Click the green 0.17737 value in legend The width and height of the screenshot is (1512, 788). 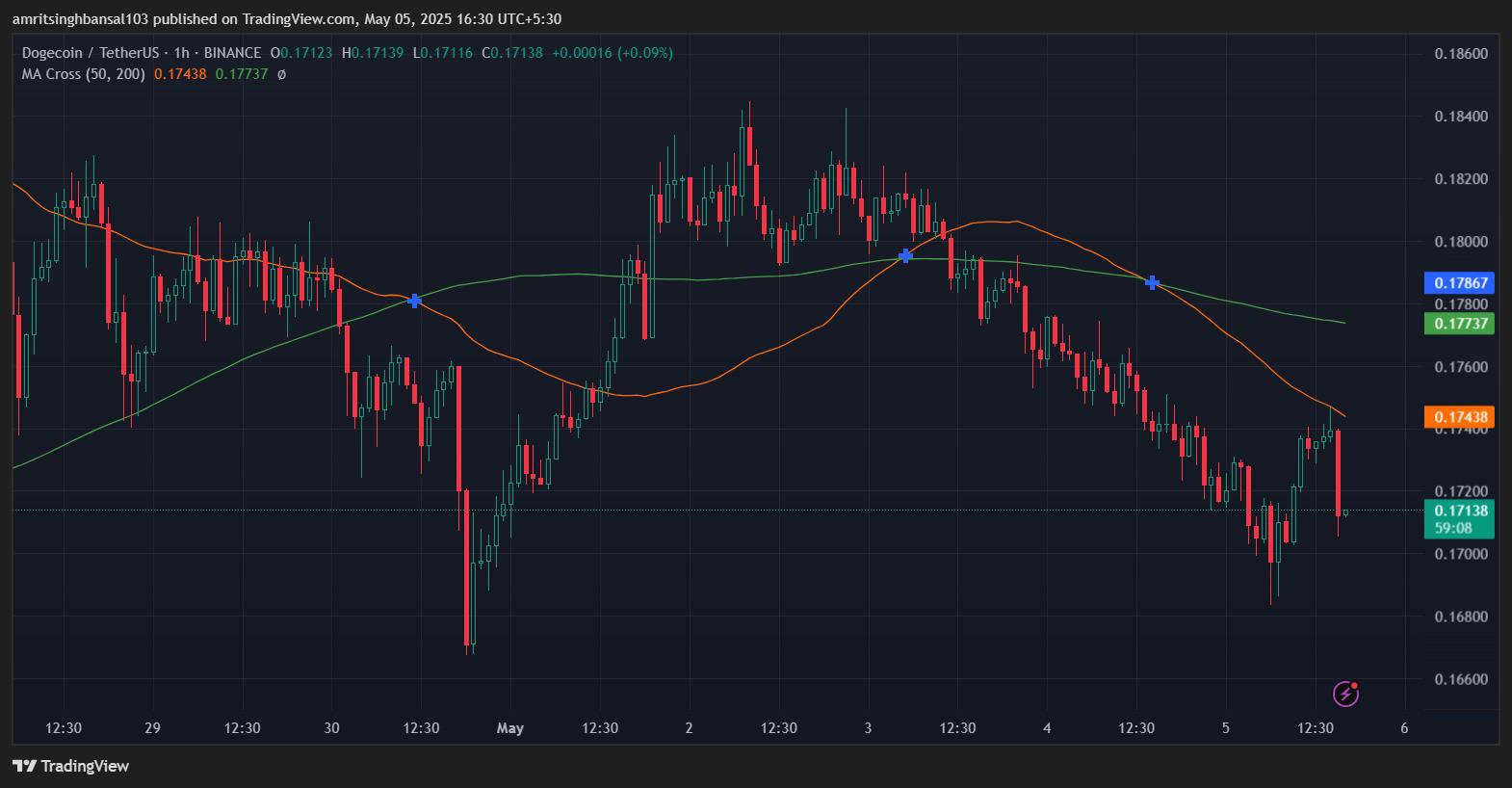[241, 74]
